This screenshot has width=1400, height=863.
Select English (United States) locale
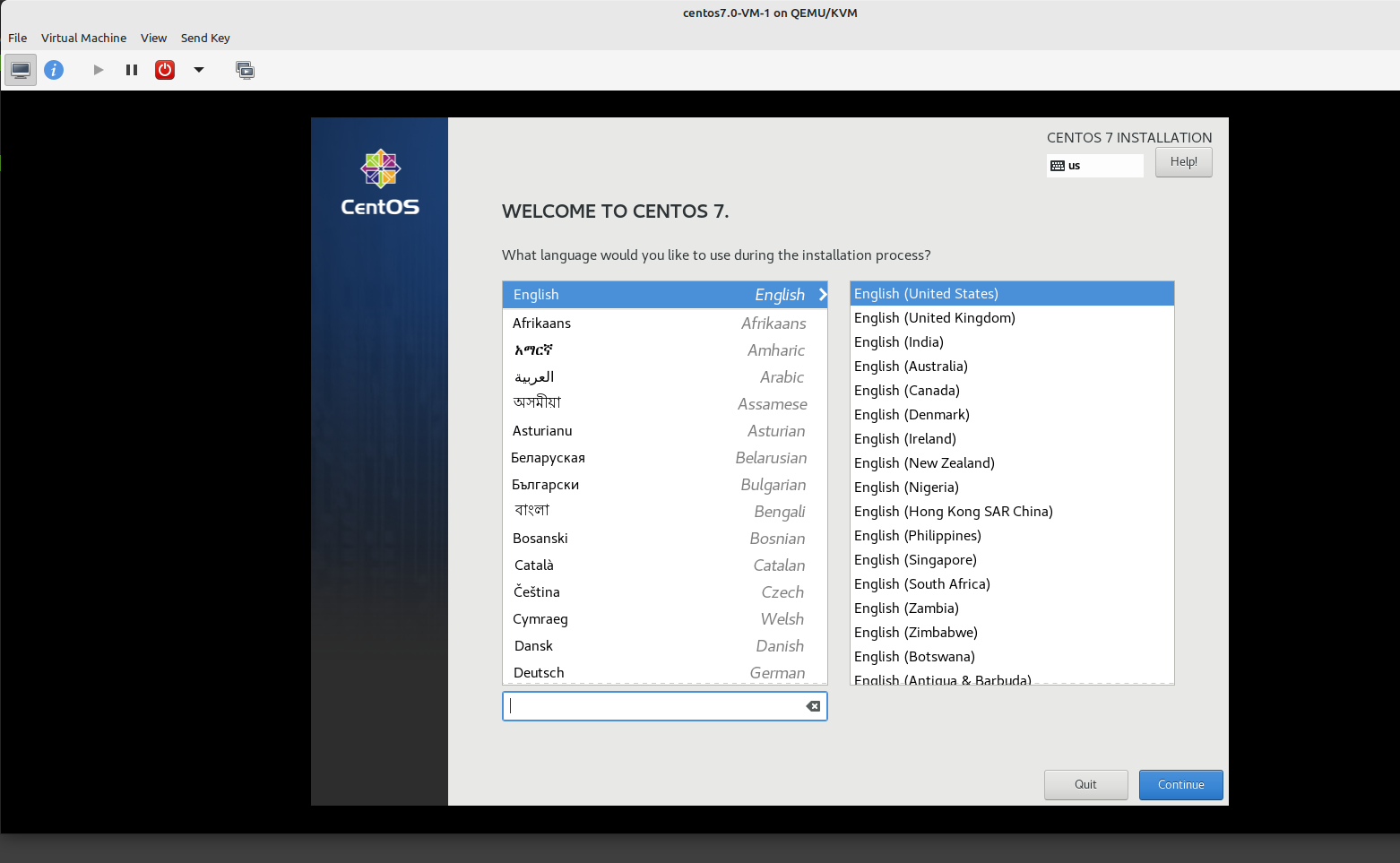coord(1012,293)
